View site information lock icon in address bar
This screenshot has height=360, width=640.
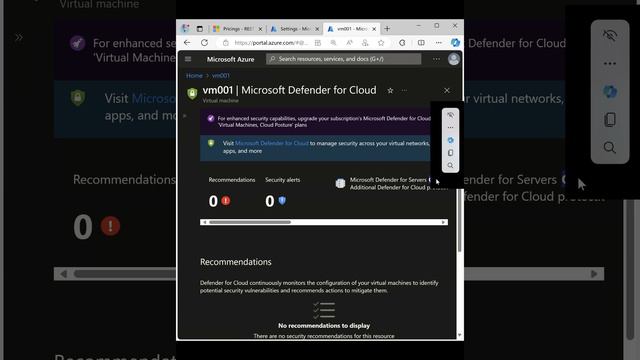click(x=225, y=42)
